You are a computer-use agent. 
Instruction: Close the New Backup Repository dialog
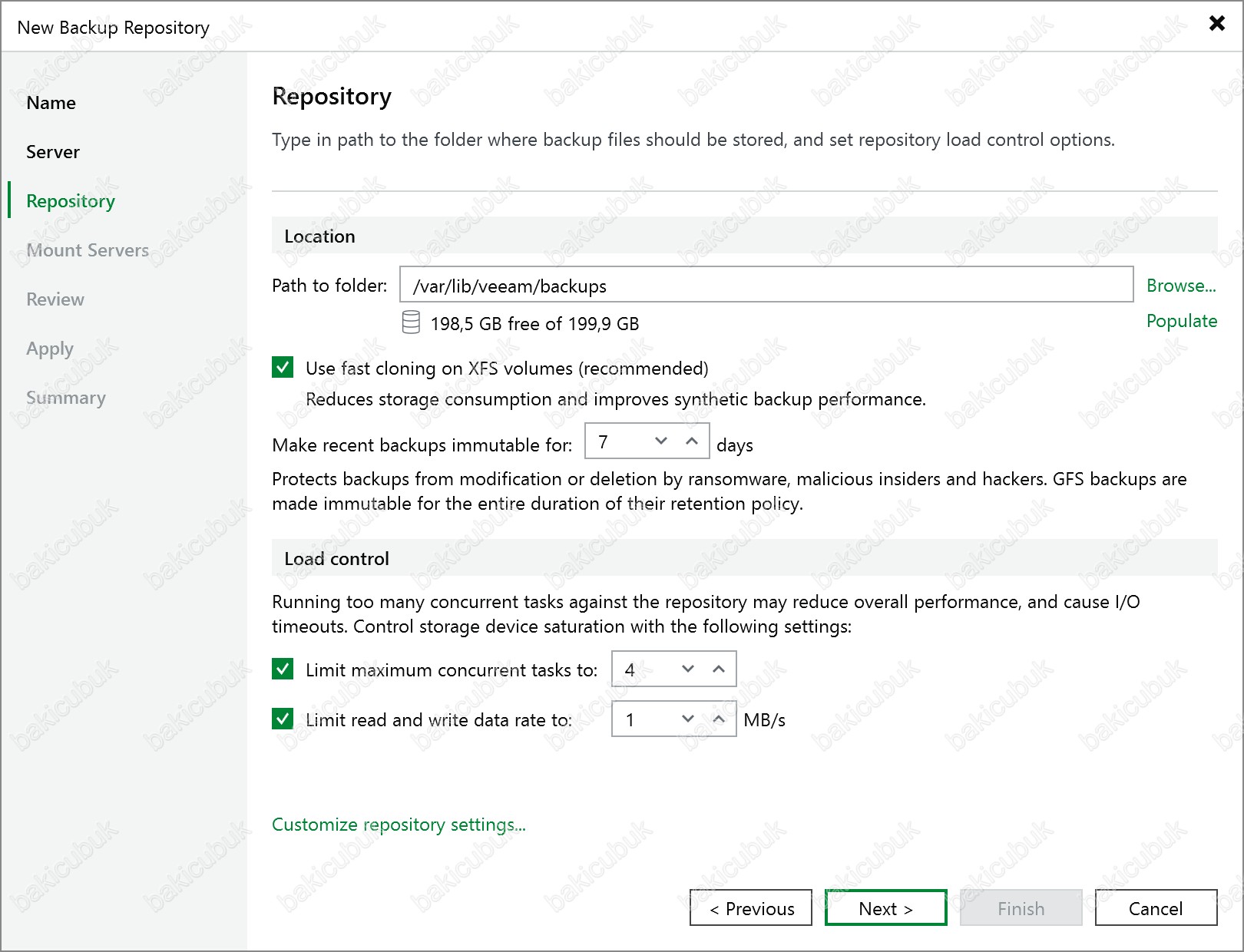tap(1216, 23)
